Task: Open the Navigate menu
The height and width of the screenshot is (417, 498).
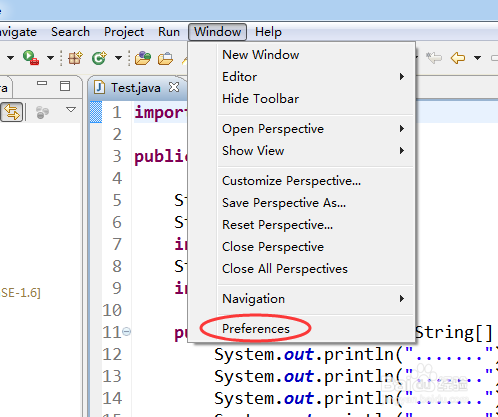Action: pyautogui.click(x=18, y=32)
